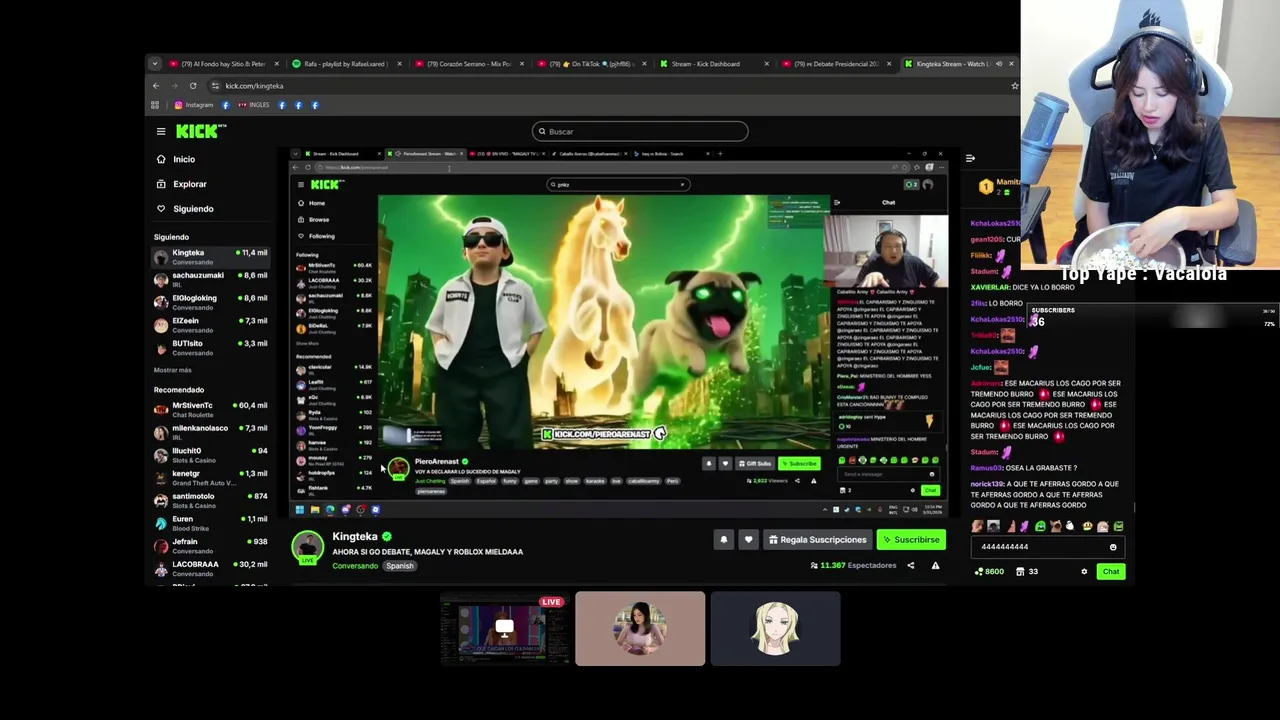Open Euren recommended channel
Screen dimensions: 1280x720
pyautogui.click(x=211, y=523)
